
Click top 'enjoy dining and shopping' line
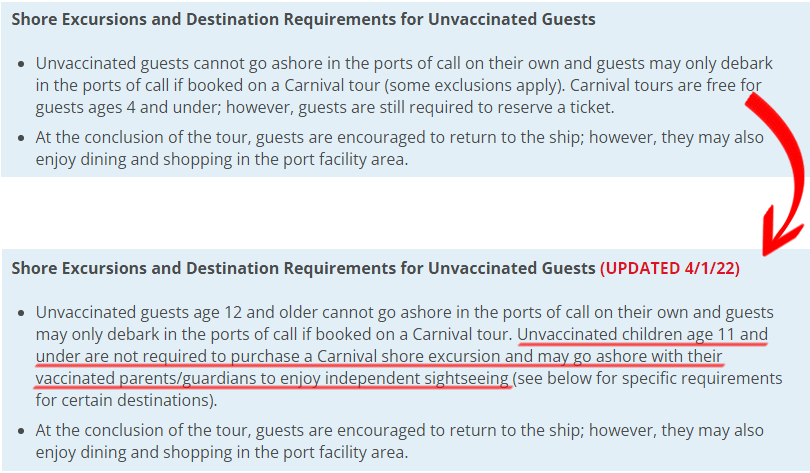coord(222,159)
